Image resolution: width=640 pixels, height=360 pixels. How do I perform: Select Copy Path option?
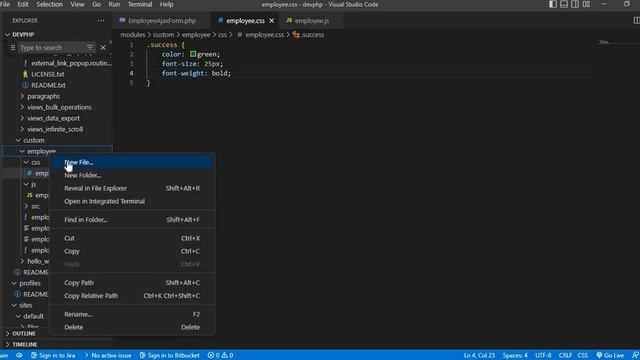[132, 283]
